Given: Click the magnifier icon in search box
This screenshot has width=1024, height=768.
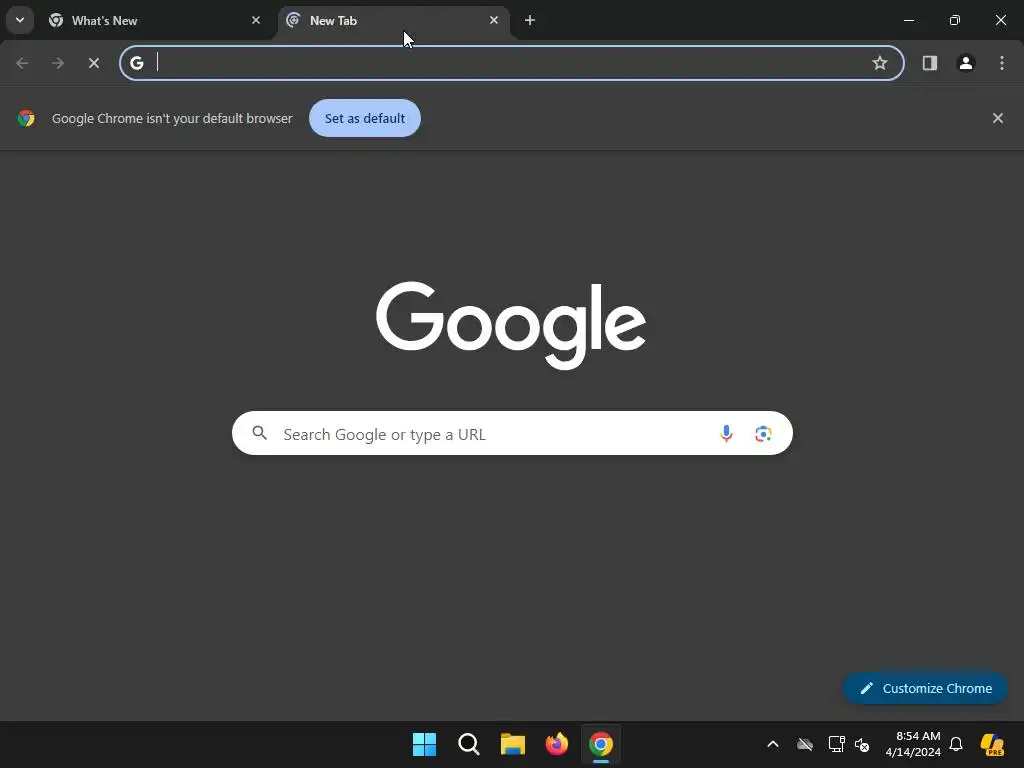Looking at the screenshot, I should point(260,433).
